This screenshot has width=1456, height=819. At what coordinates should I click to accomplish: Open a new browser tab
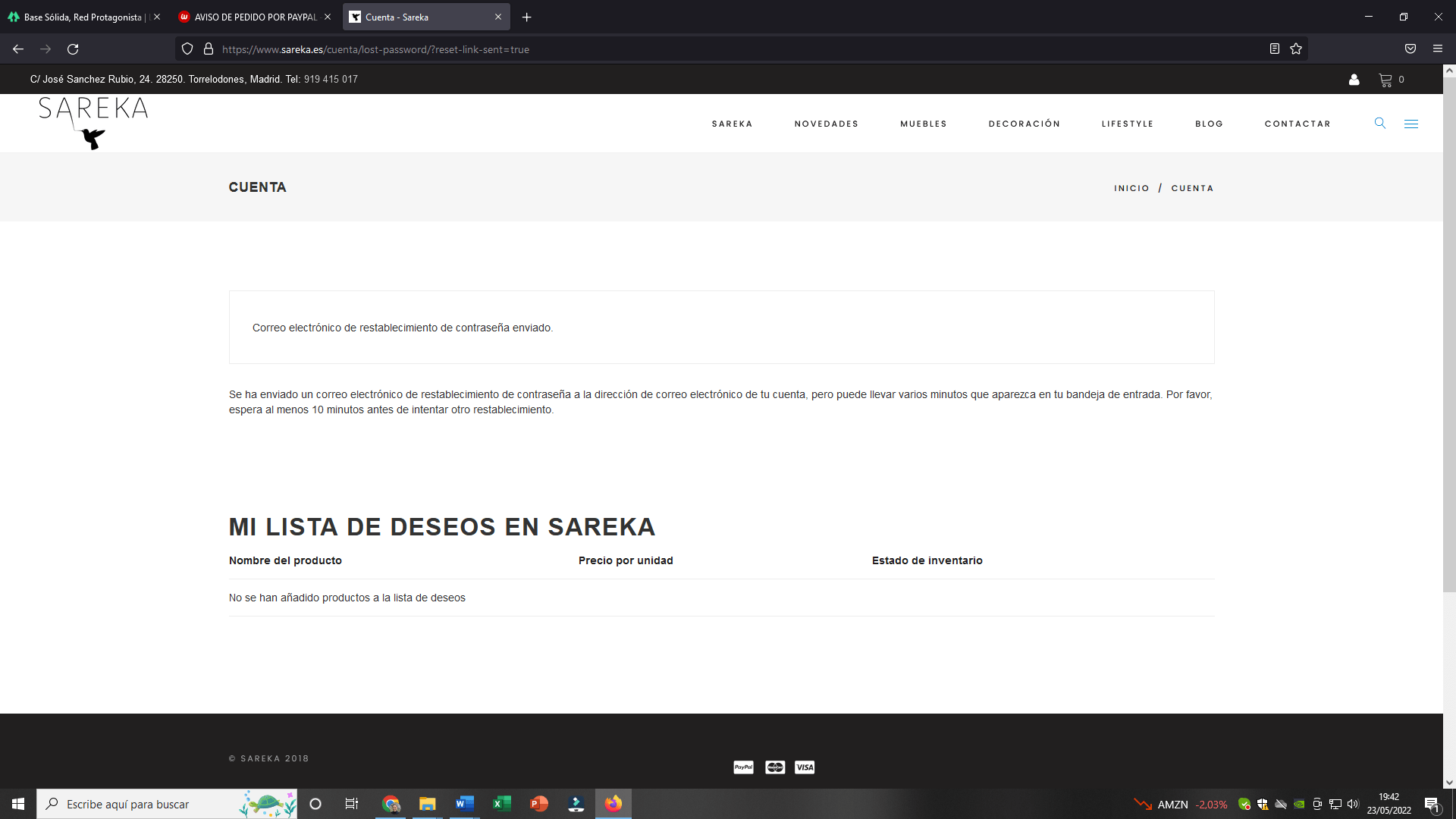tap(527, 17)
